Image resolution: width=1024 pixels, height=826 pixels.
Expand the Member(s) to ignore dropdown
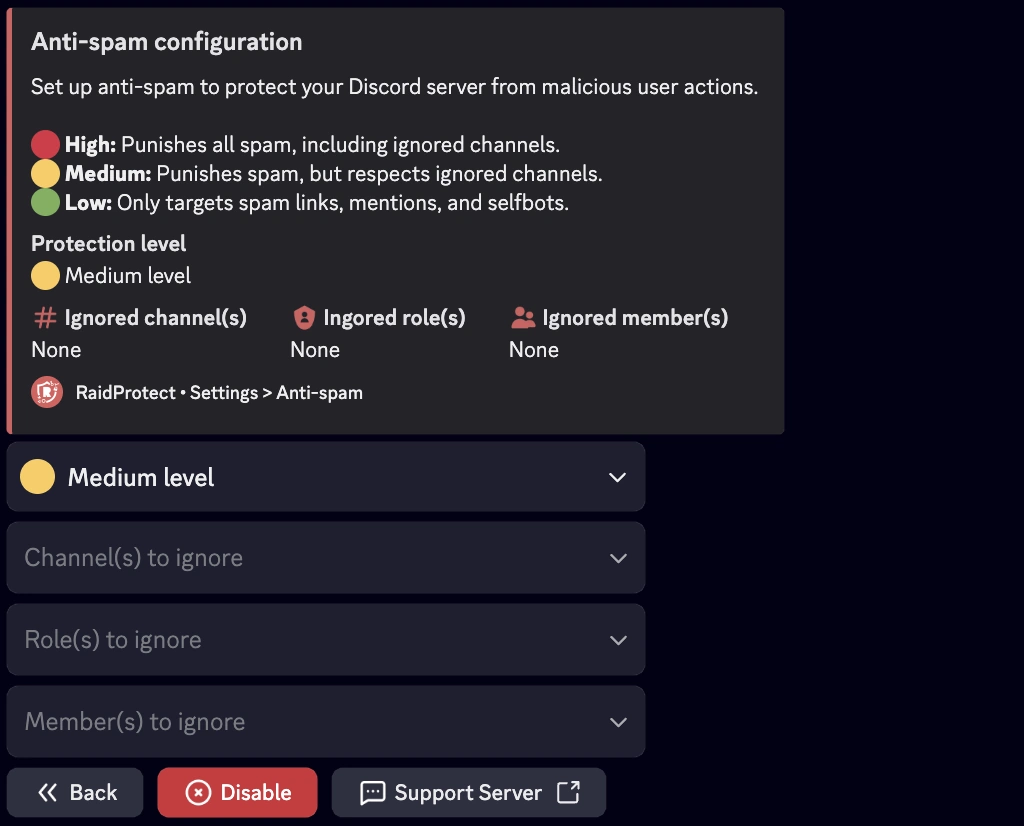[x=326, y=722]
